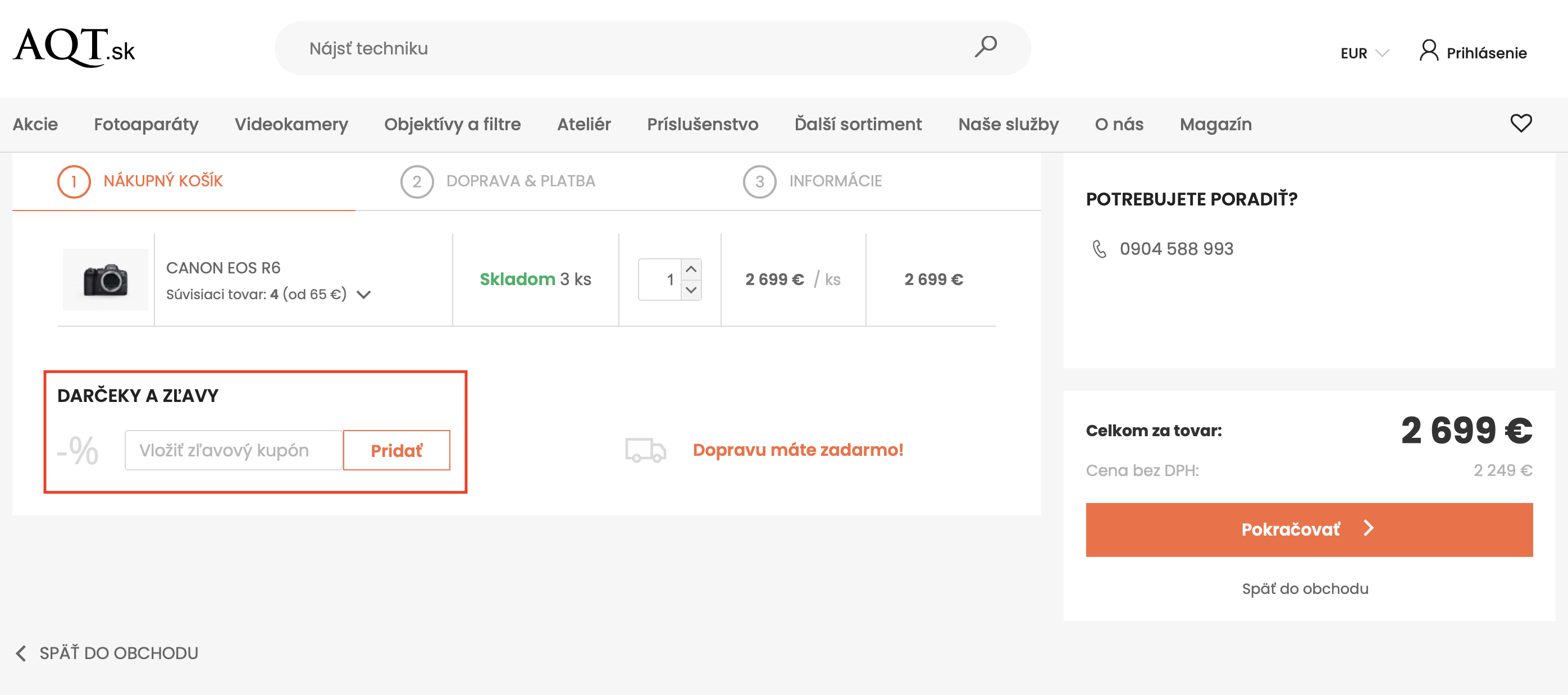The width and height of the screenshot is (1568, 695).
Task: Click the back arrow before SPÄŤ DO OBCHODU
Action: [x=21, y=653]
